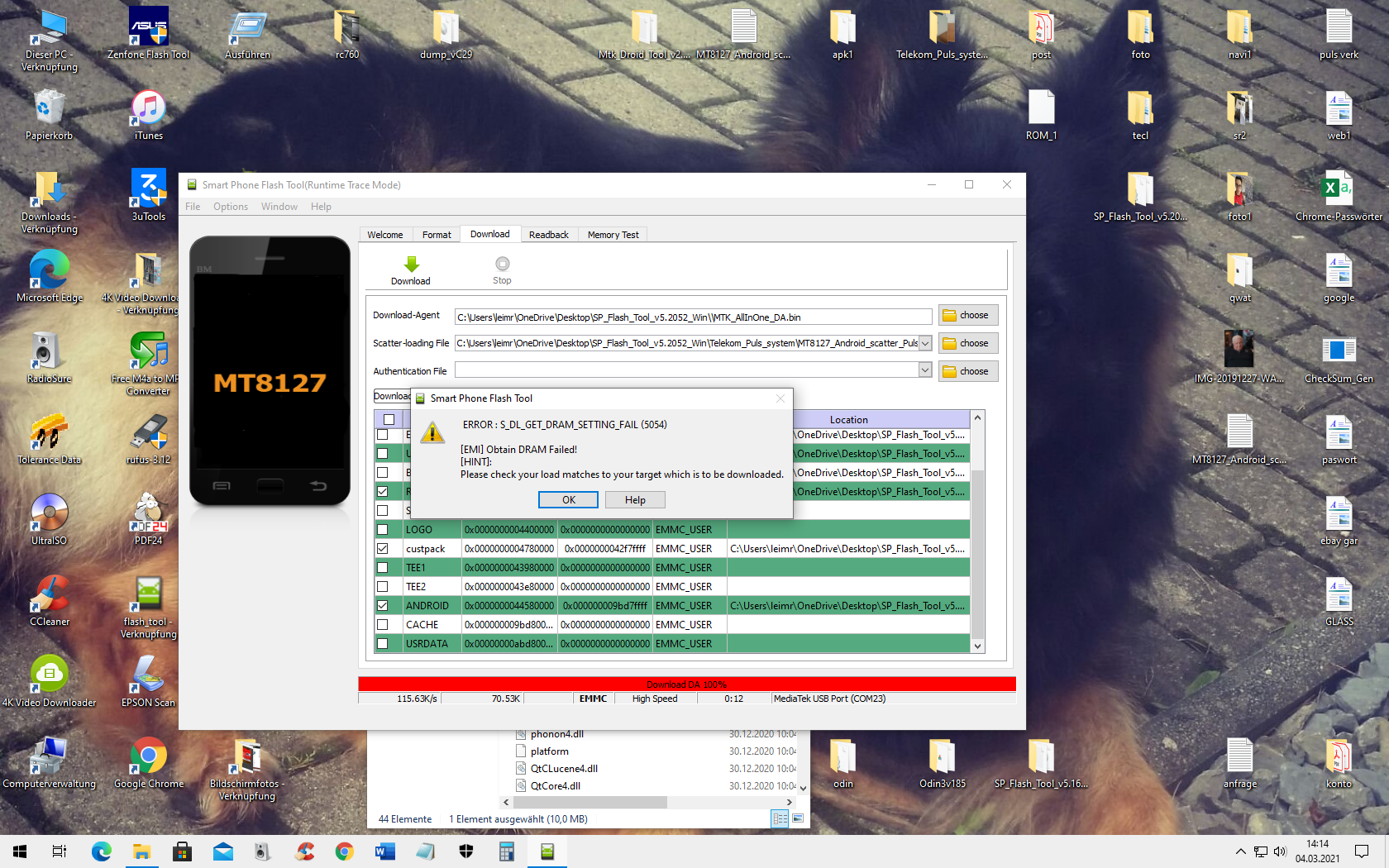The width and height of the screenshot is (1389, 868).
Task: Open Zenfone Flash Tool shortcut
Action: point(149,33)
